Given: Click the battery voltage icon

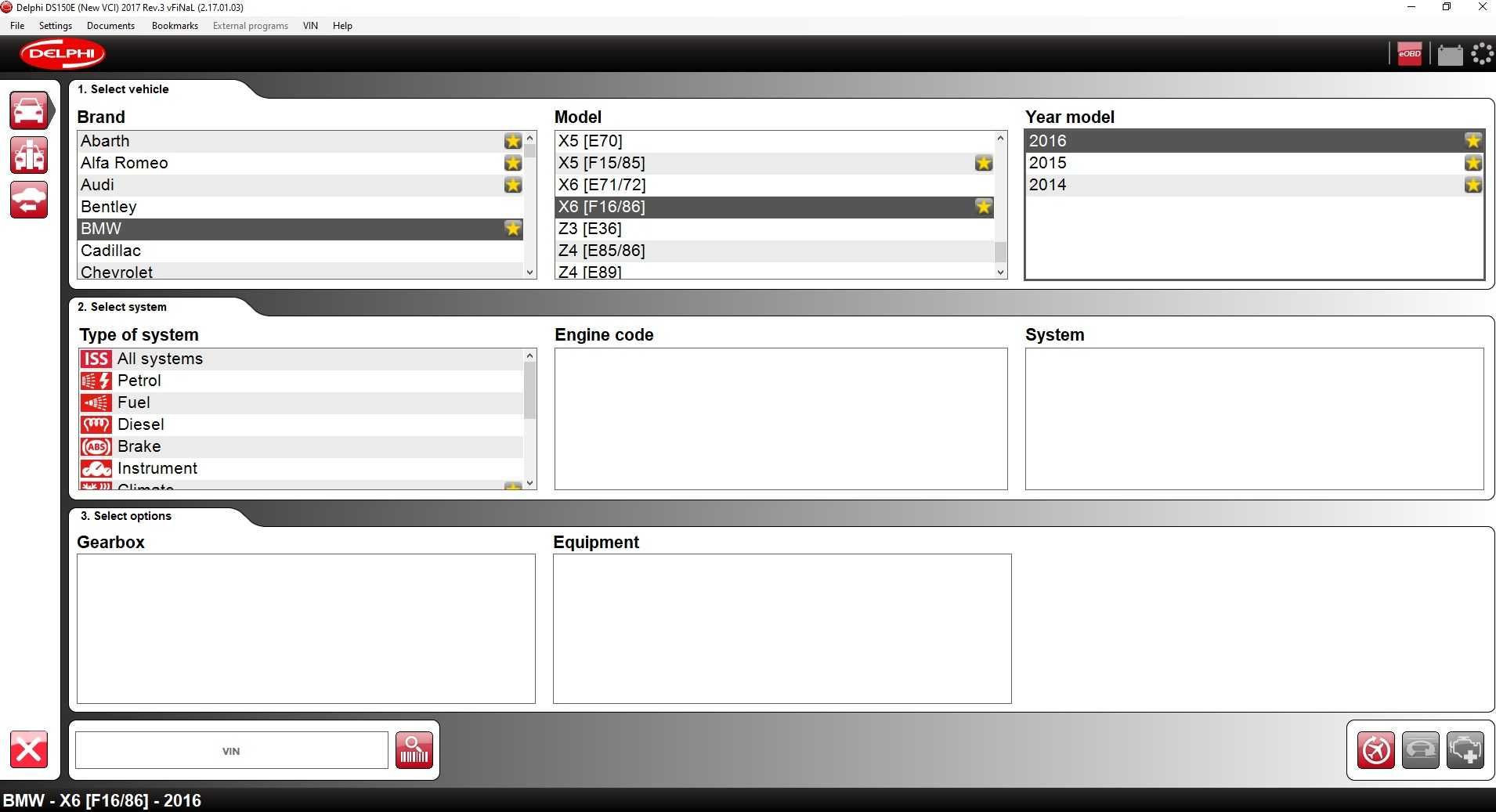Looking at the screenshot, I should tap(1450, 55).
